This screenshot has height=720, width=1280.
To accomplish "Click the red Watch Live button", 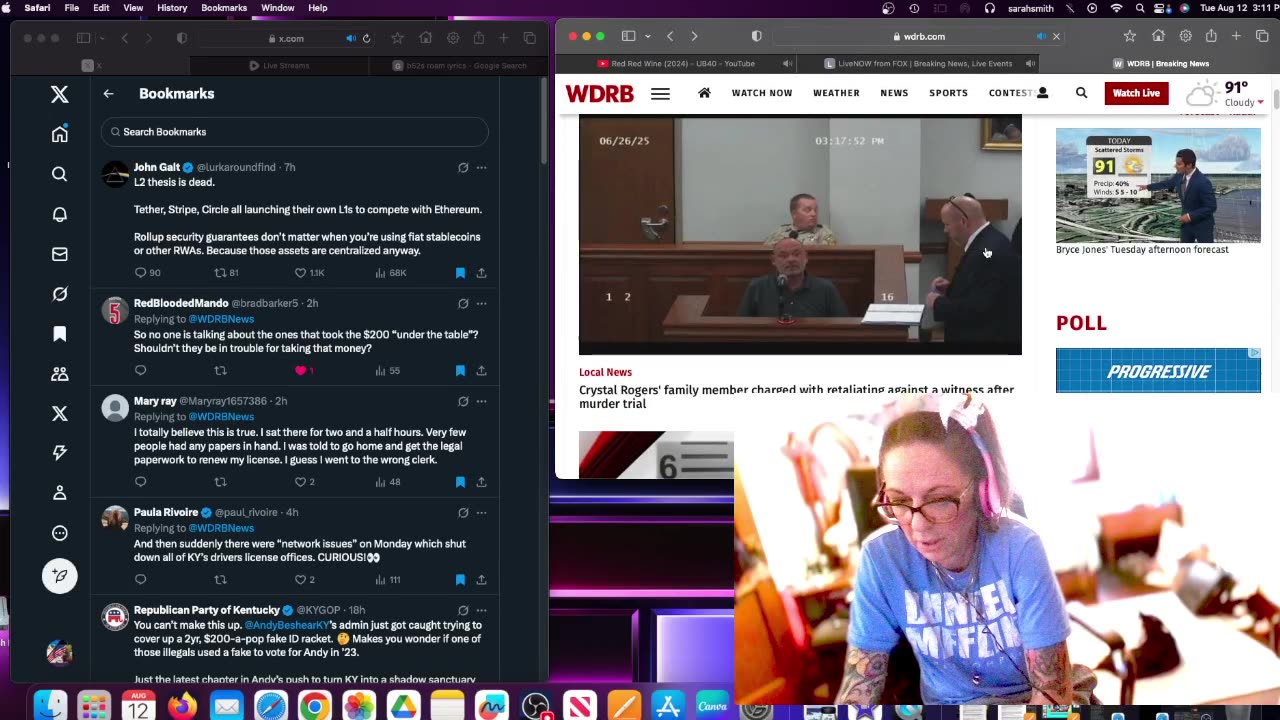I will 1136,93.
